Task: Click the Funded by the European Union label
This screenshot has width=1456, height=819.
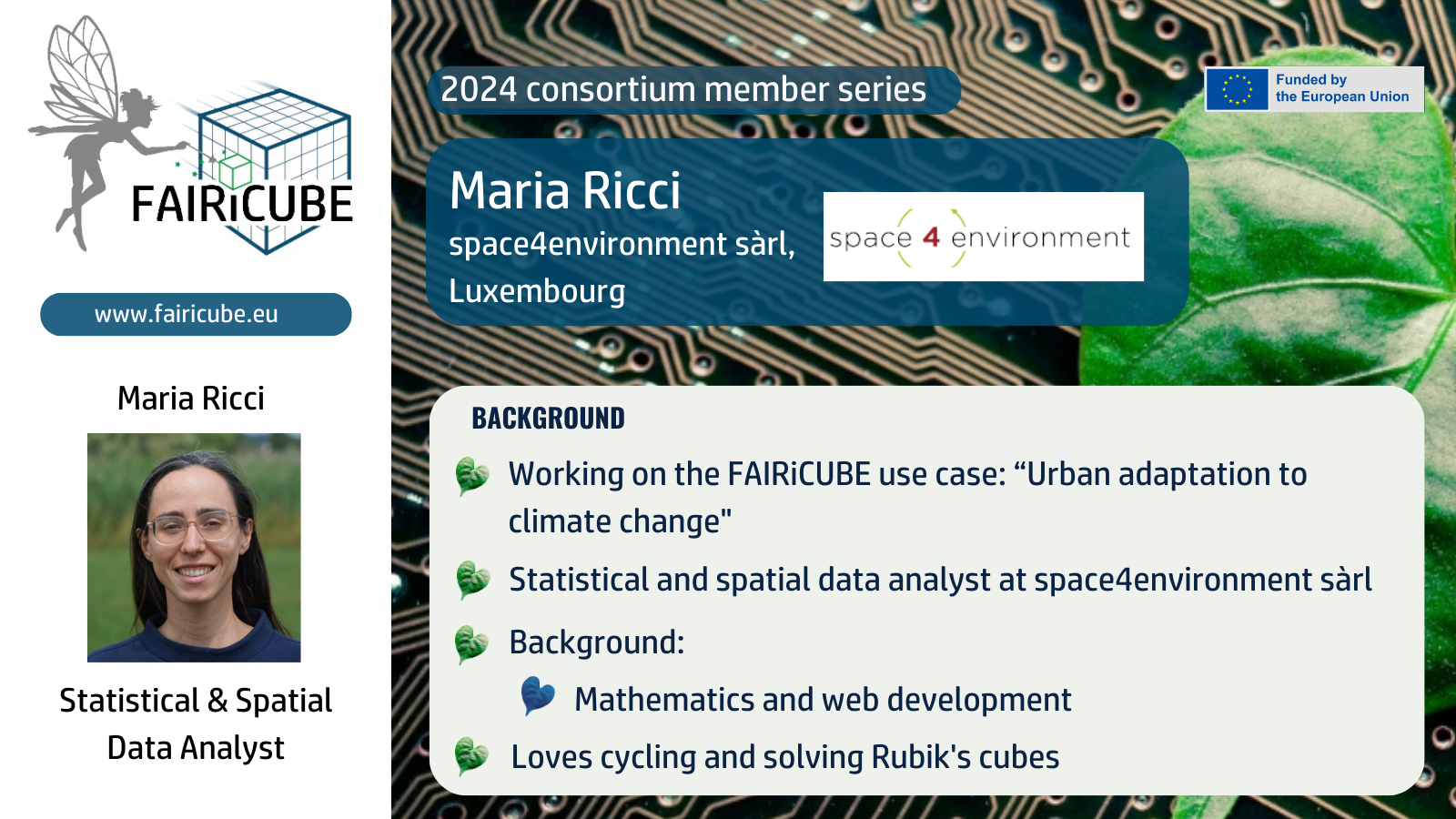Action: 1341,88
